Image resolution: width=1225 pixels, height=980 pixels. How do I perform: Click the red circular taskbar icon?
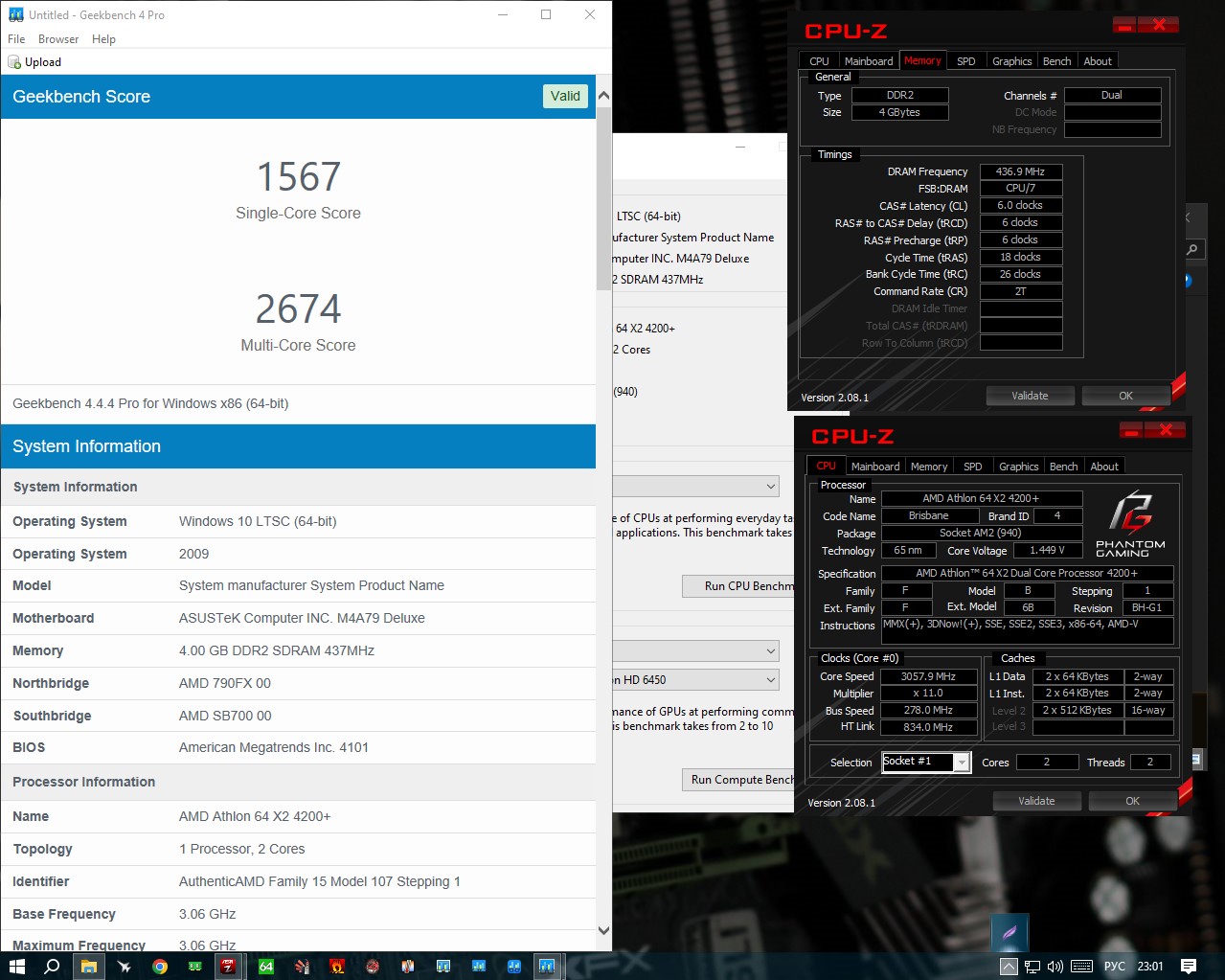373,966
